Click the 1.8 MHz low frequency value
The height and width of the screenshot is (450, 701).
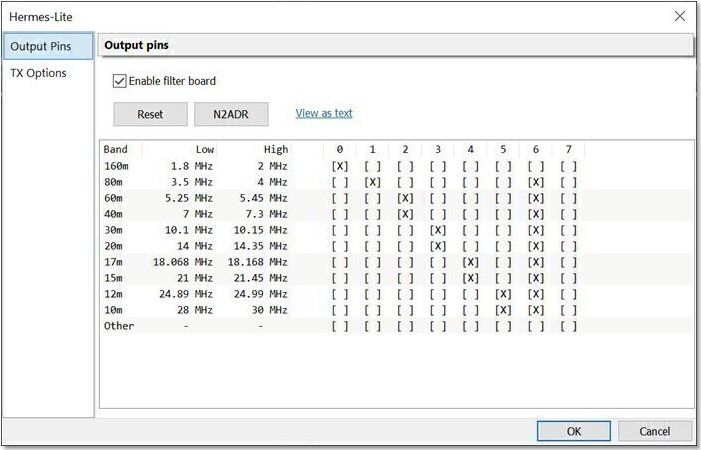(x=192, y=166)
